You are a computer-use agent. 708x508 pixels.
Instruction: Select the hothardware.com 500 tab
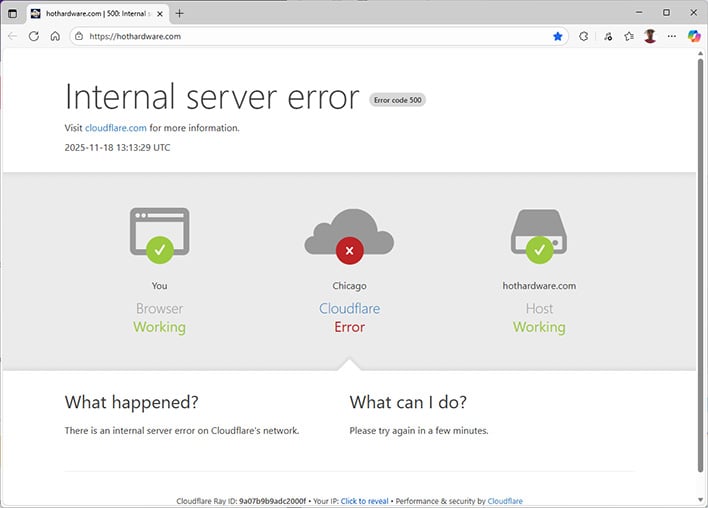tap(98, 14)
